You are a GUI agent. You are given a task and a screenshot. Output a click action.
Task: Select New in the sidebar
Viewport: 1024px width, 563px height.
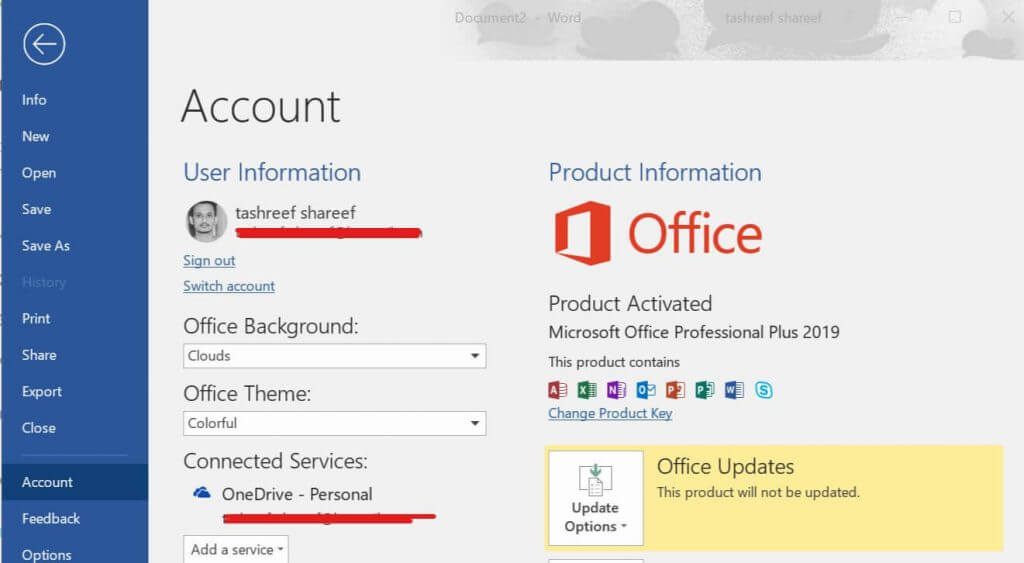pyautogui.click(x=35, y=137)
